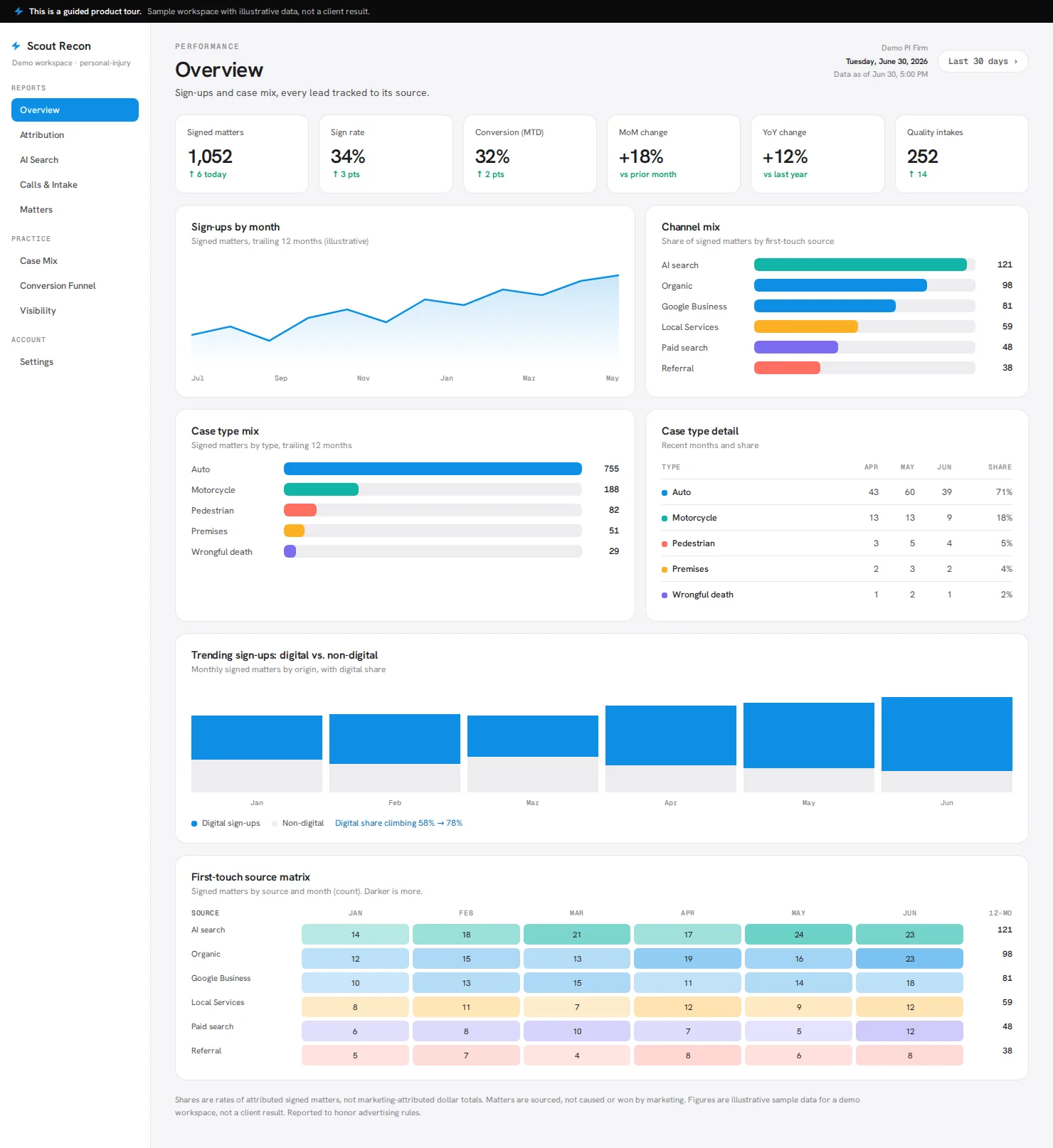The width and height of the screenshot is (1053, 1148).
Task: Click the up-arrow 2 pts under Conversion
Action: 490,174
